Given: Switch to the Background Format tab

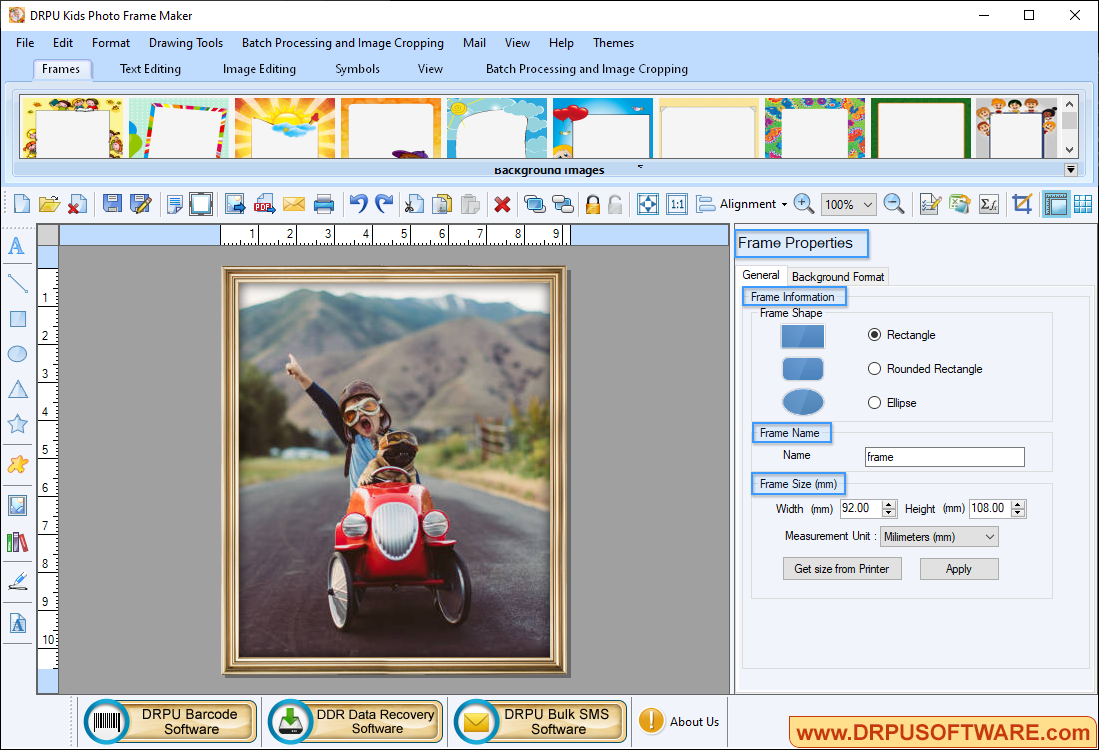Looking at the screenshot, I should (x=837, y=276).
